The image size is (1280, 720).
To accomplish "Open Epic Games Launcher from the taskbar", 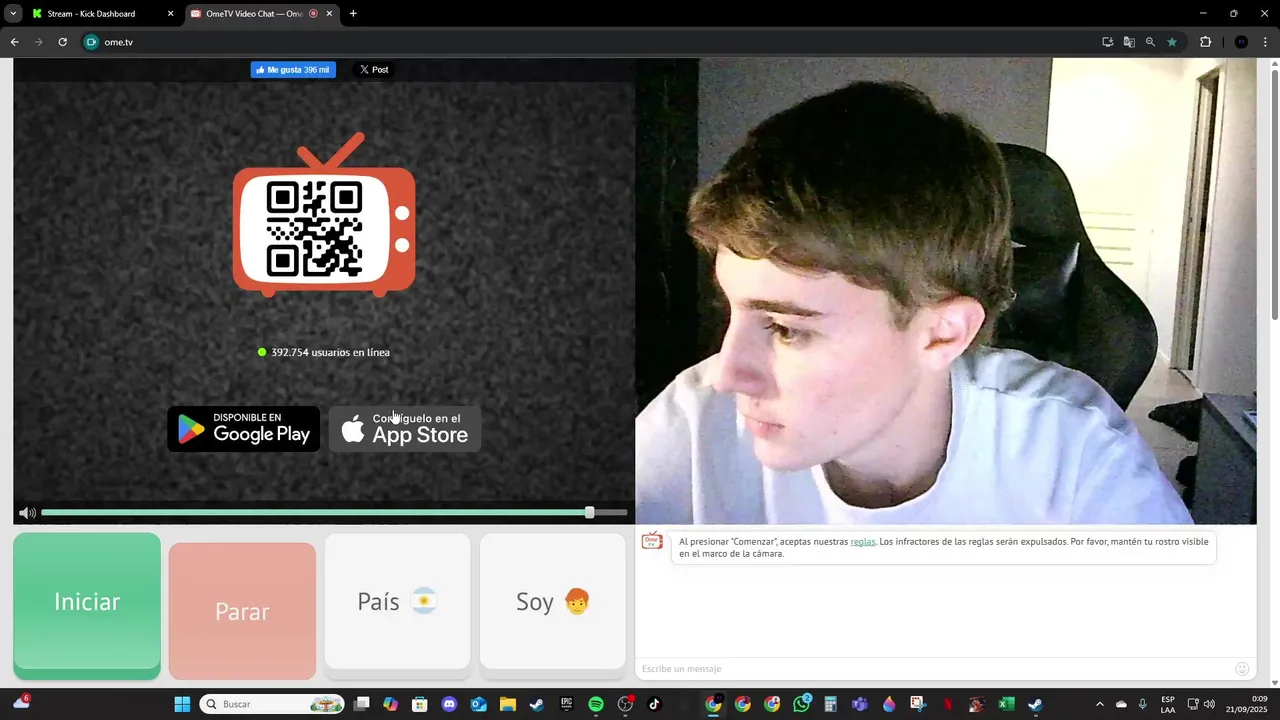I will (566, 704).
